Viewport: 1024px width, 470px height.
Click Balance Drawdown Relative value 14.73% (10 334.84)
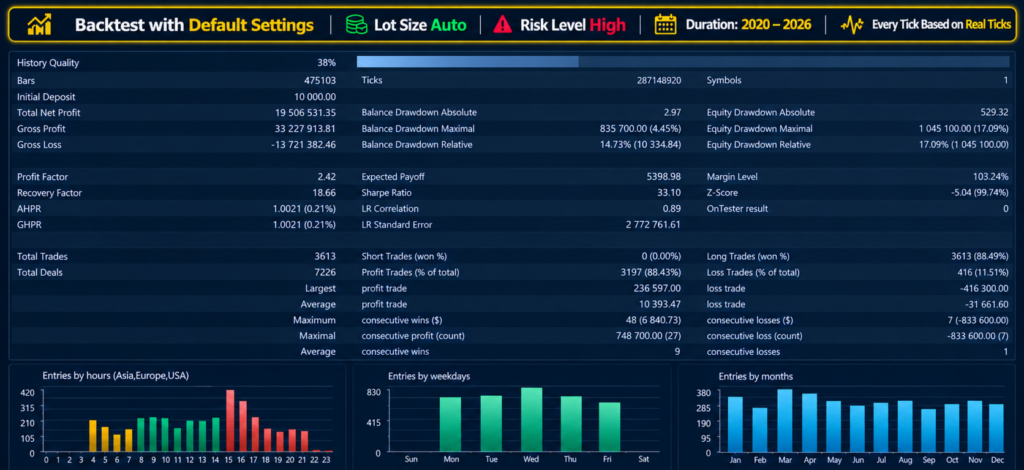641,145
